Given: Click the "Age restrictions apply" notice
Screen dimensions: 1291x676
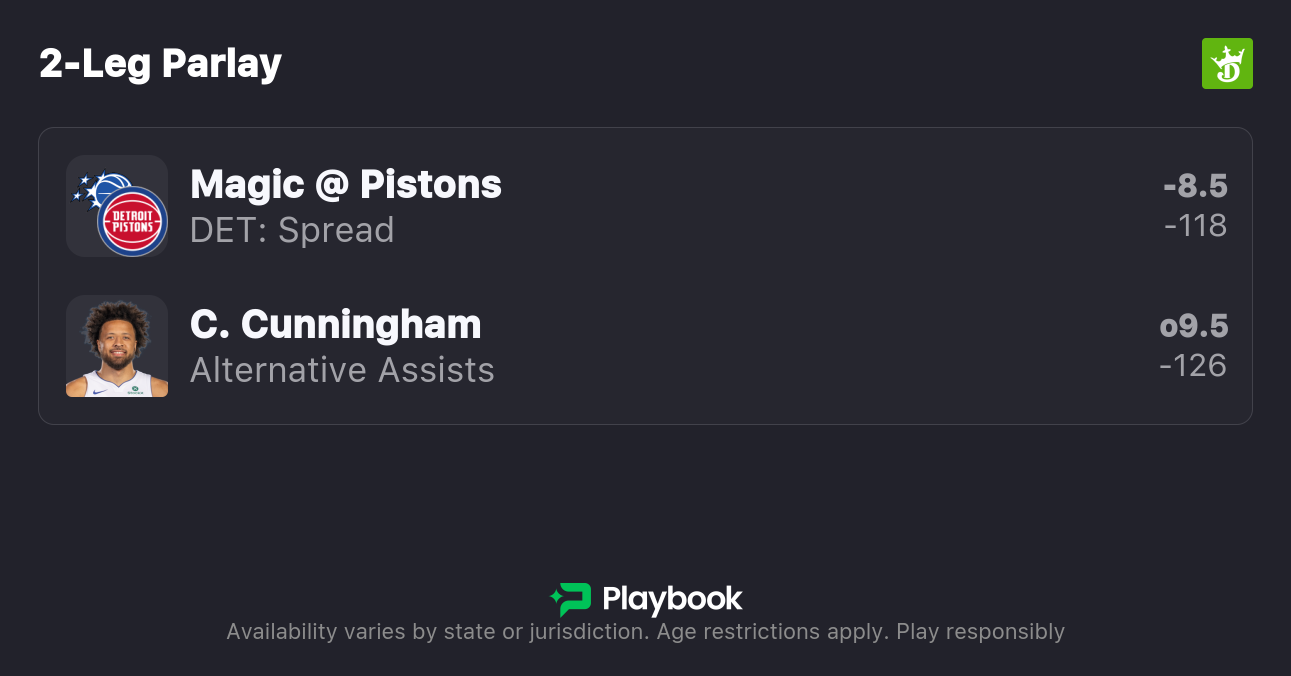Looking at the screenshot, I should 772,632.
